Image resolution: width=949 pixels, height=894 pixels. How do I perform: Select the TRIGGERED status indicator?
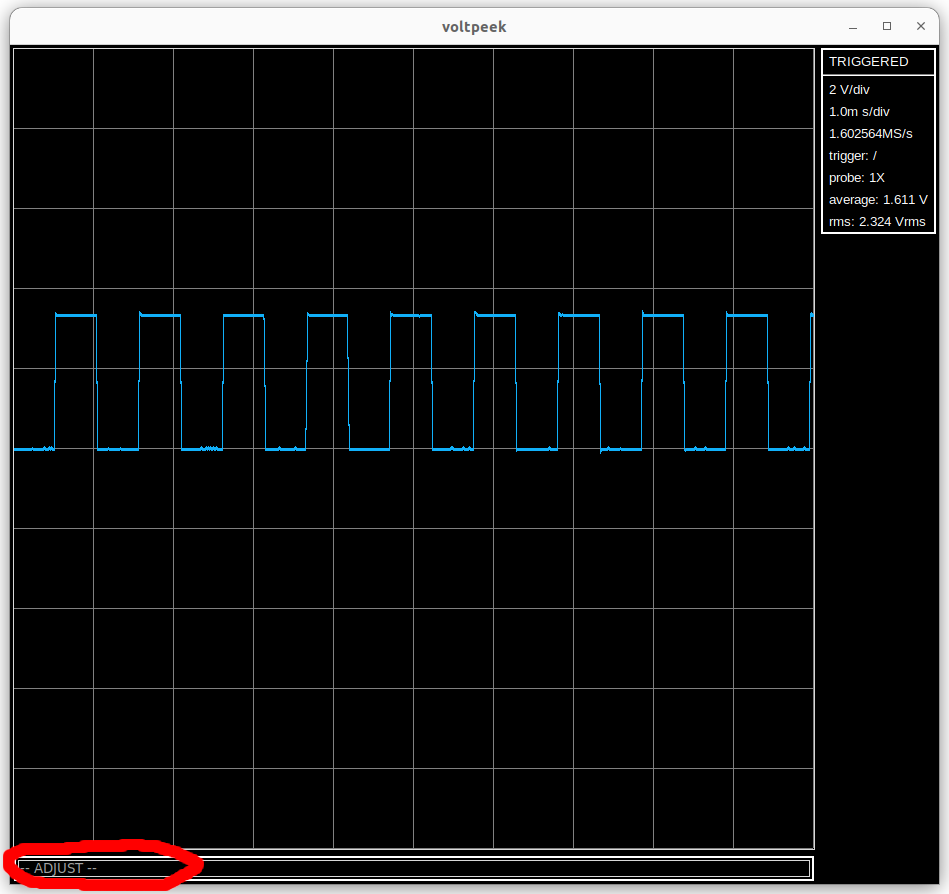pos(868,62)
